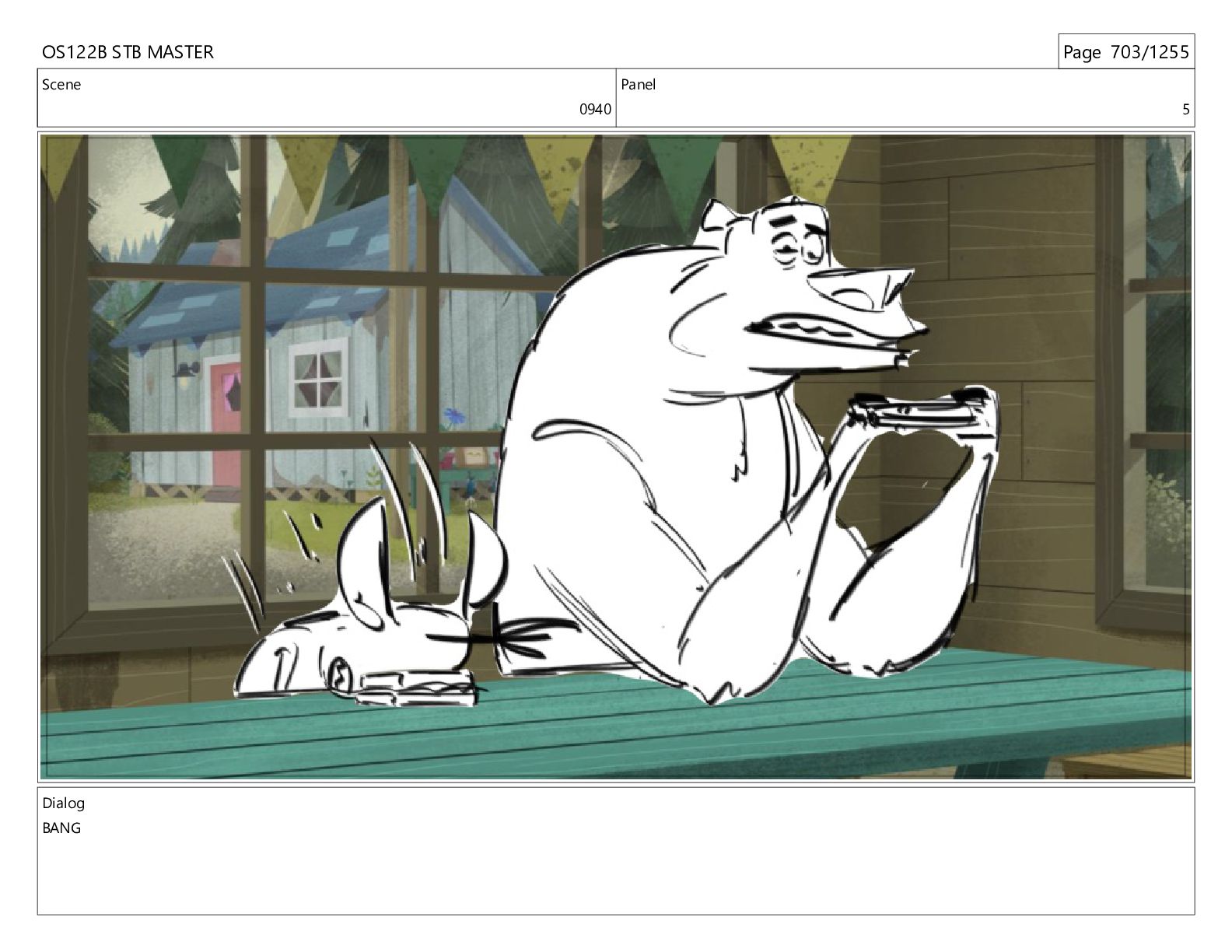Click the Page 703/1255 box
Image resolution: width=1232 pixels, height=952 pixels.
pyautogui.click(x=1125, y=52)
